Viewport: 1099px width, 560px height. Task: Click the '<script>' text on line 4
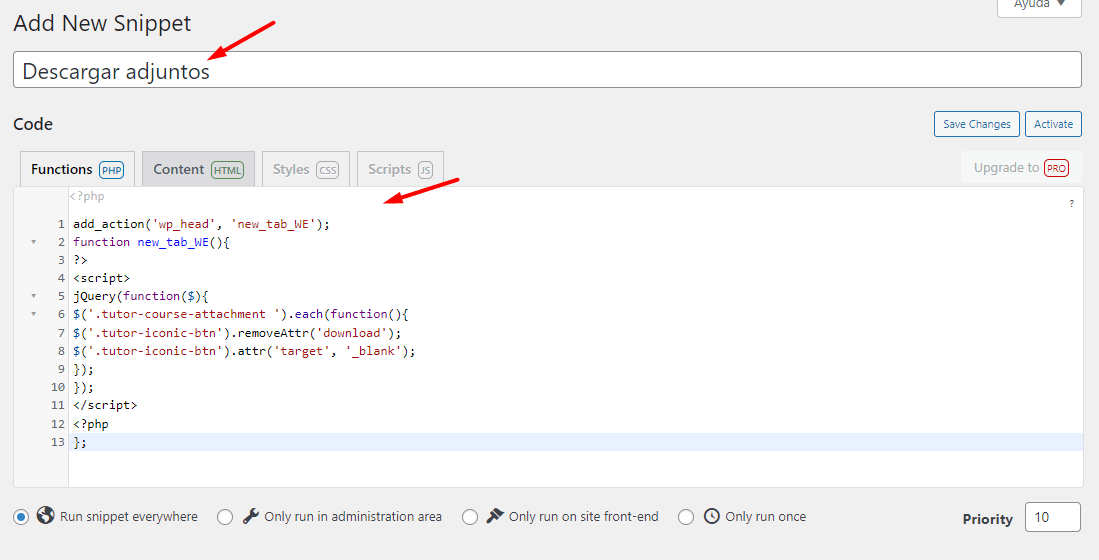102,278
